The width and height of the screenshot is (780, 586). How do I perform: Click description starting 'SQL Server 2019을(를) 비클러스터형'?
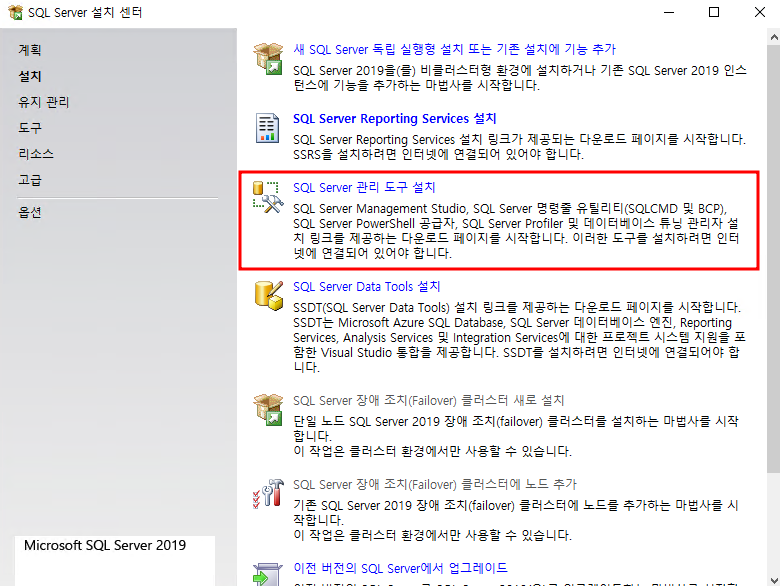(x=520, y=78)
